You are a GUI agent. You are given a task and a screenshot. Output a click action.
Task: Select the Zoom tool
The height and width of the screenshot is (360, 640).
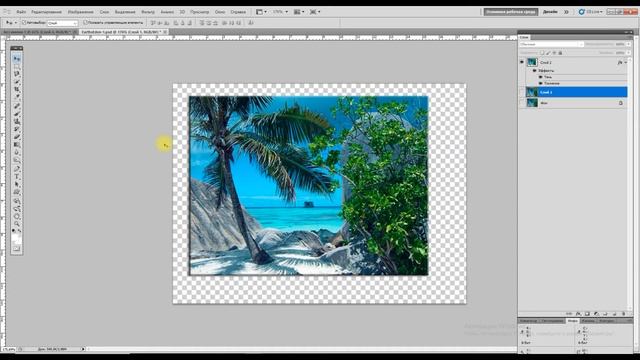[17, 224]
